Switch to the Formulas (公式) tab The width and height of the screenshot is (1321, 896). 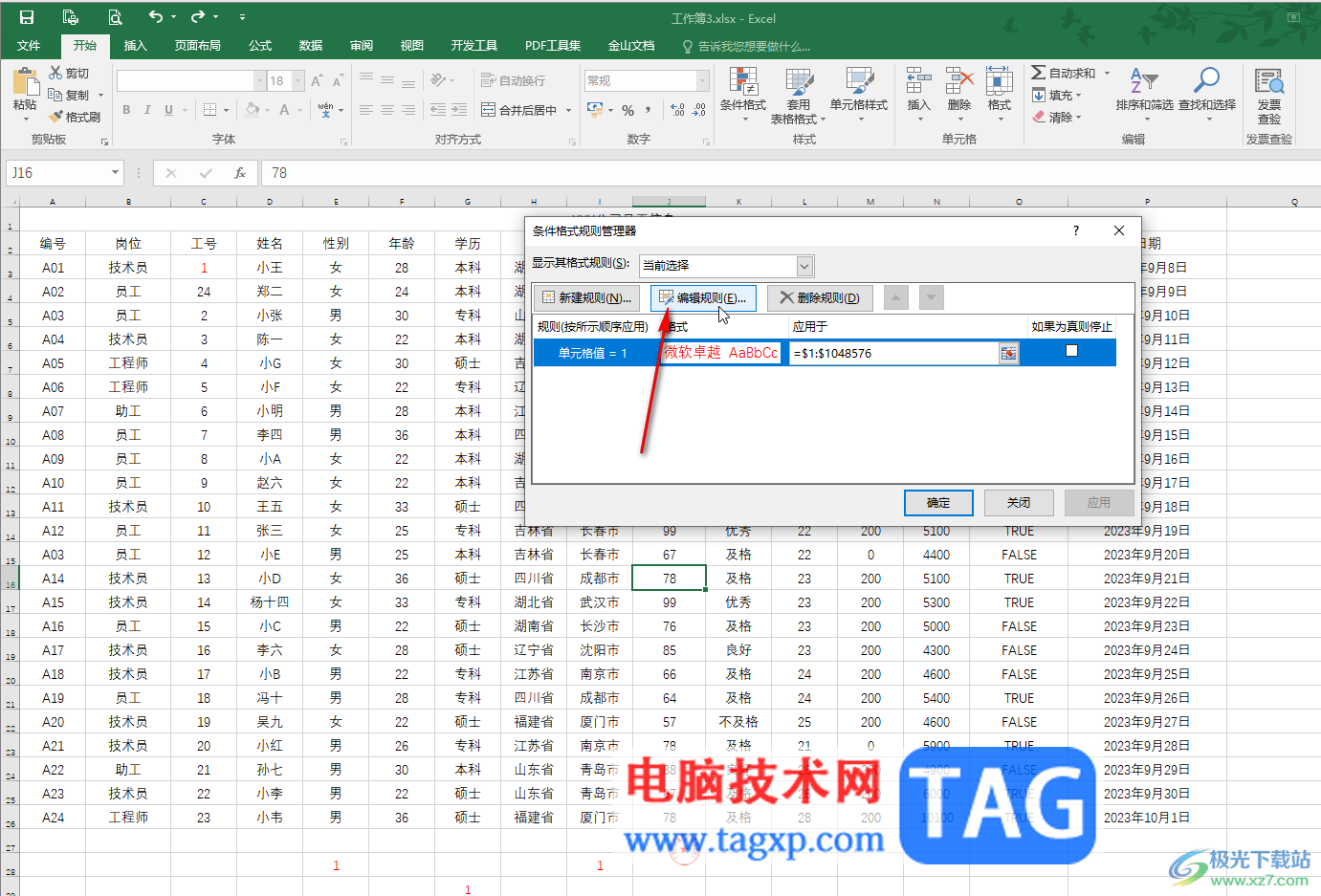(x=260, y=45)
